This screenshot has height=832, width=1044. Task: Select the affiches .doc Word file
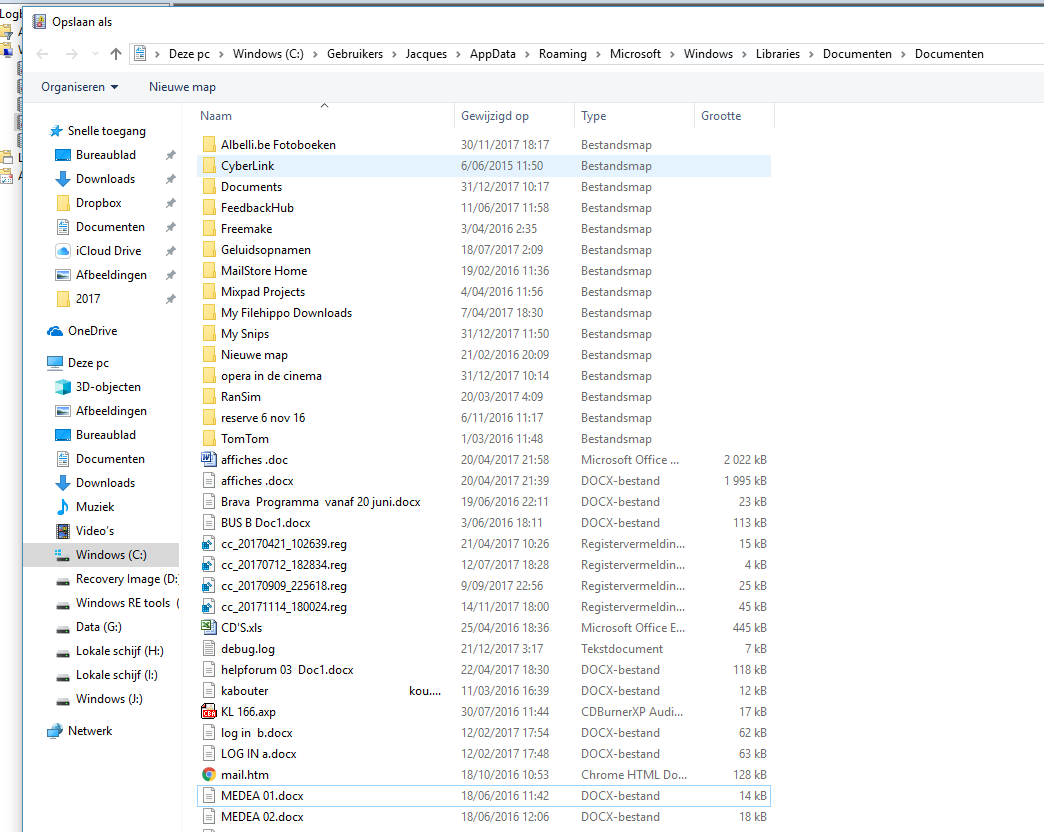[484, 460]
